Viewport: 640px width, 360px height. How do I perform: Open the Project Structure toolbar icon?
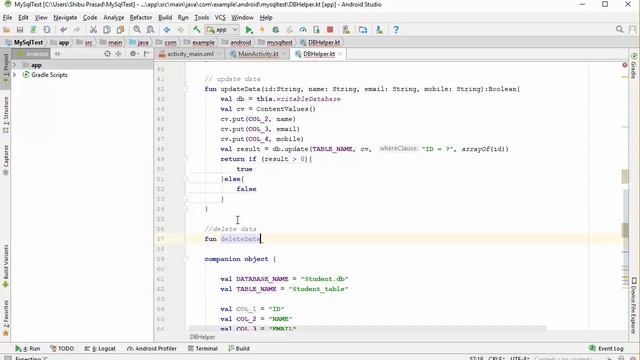tap(363, 30)
